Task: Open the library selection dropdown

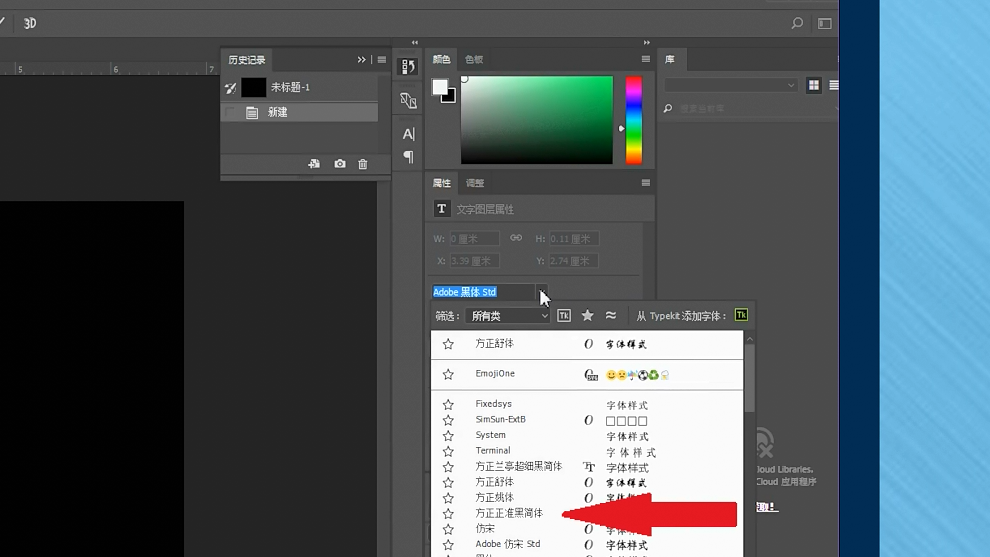Action: click(731, 85)
